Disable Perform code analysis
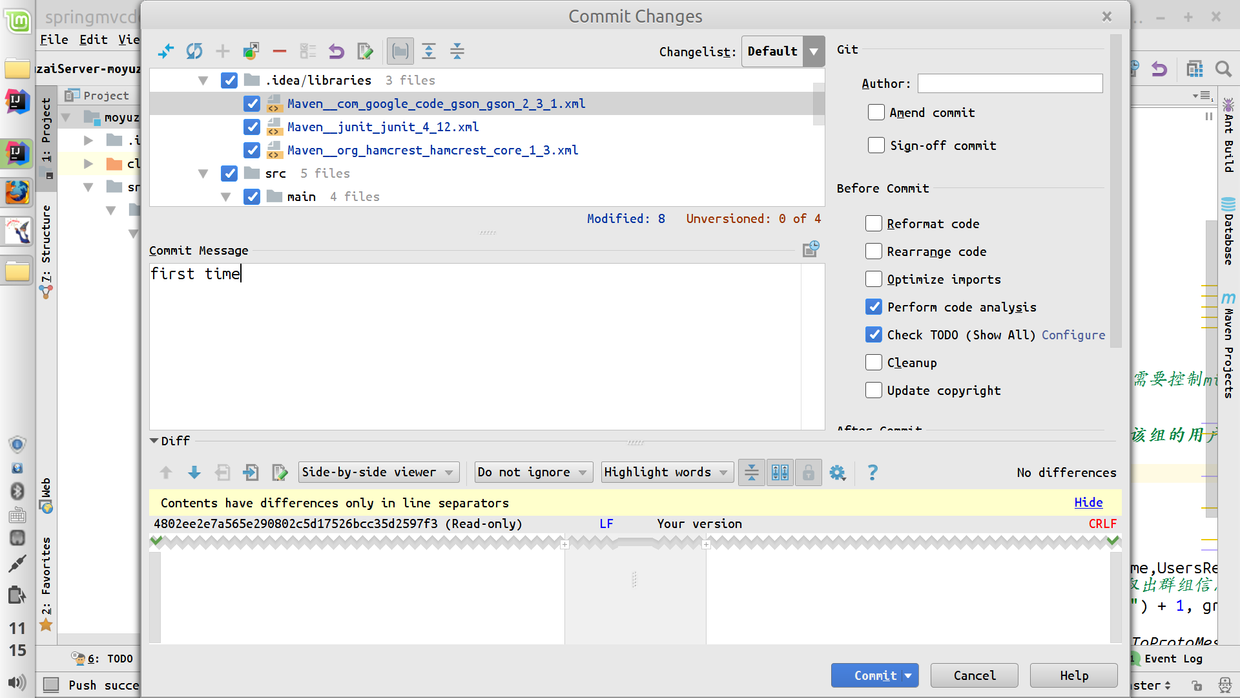 [x=874, y=307]
